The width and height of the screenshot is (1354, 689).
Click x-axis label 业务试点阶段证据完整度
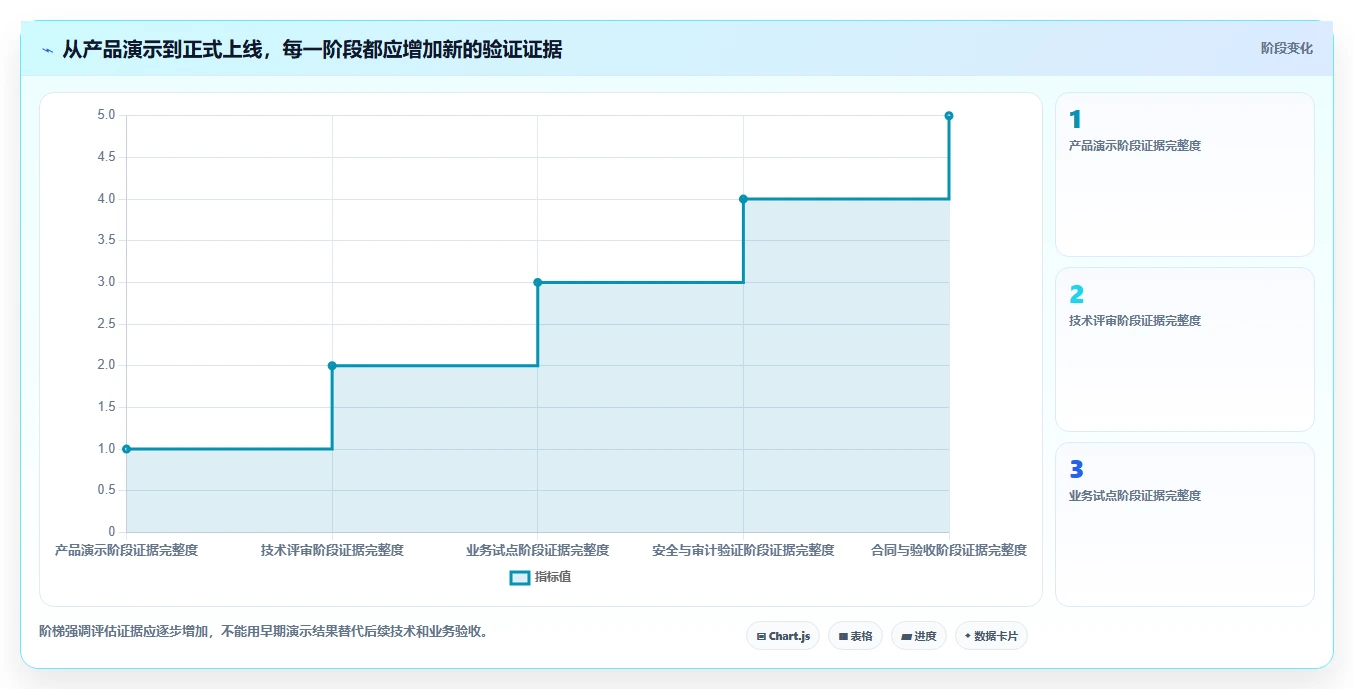tap(537, 550)
